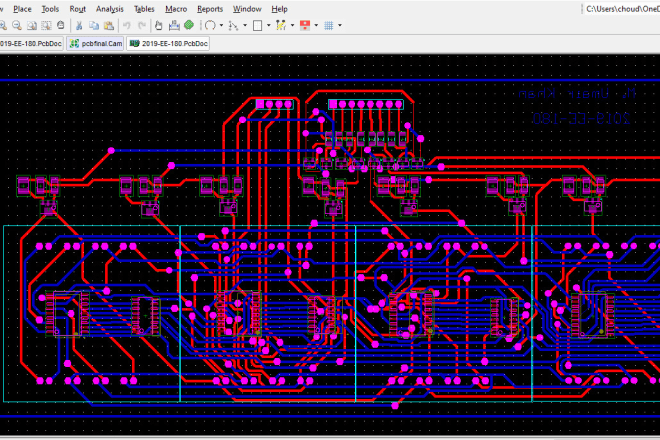Image resolution: width=660 pixels, height=440 pixels.
Task: Open the Place menu
Action: coord(22,9)
